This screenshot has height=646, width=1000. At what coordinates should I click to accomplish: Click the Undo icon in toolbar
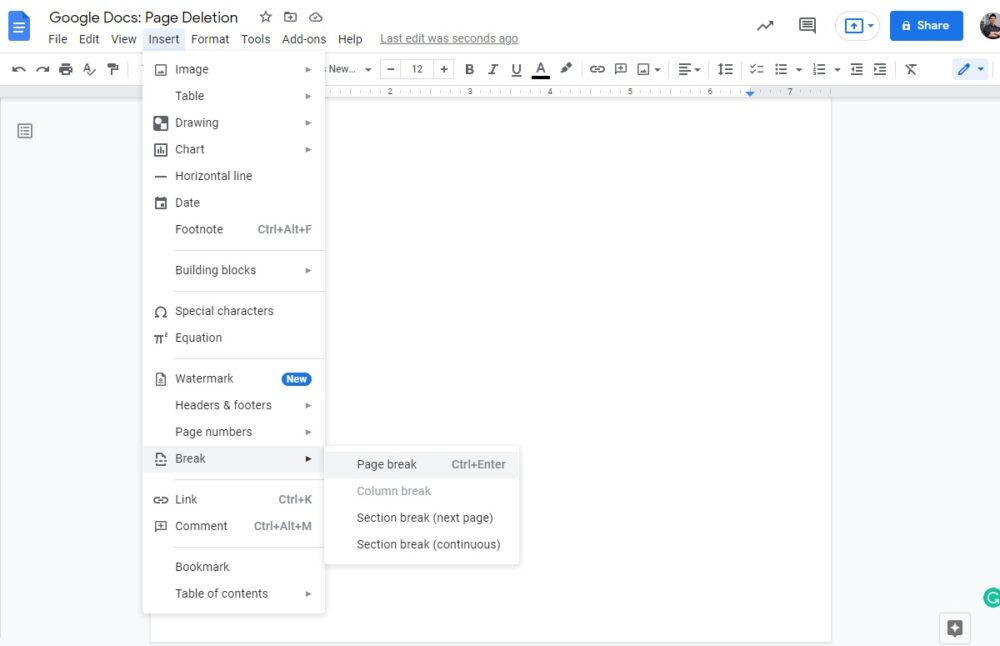[18, 69]
